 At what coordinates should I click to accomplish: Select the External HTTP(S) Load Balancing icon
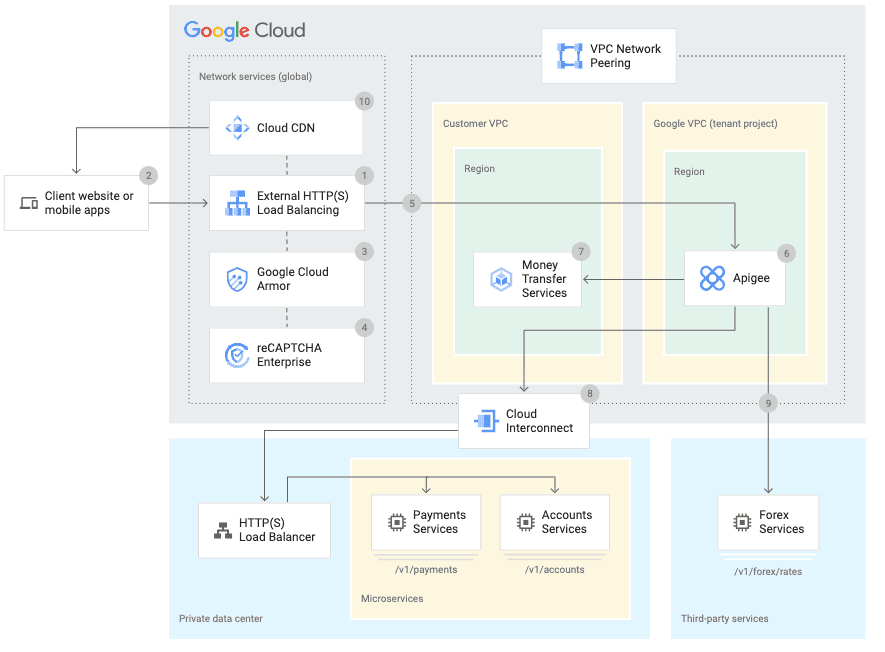236,203
